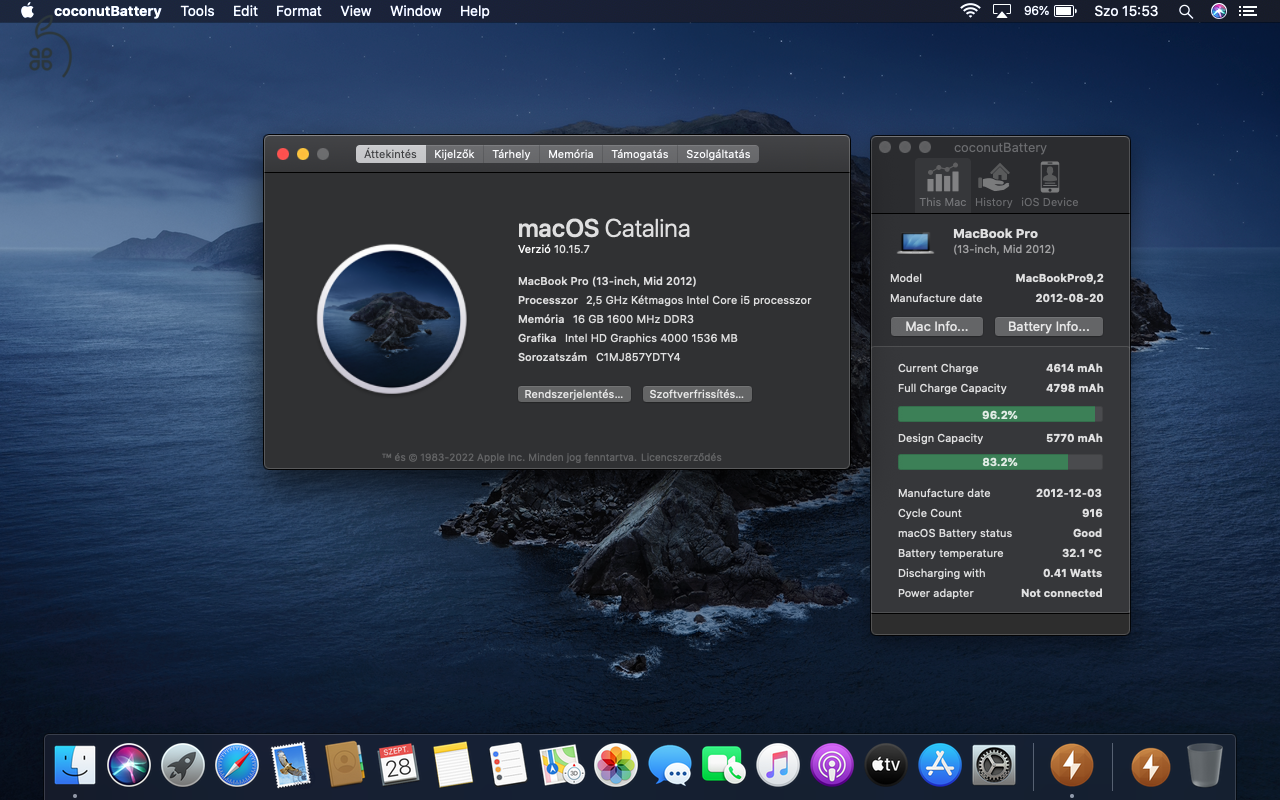
Task: Open Maps from the Dock
Action: (561, 766)
